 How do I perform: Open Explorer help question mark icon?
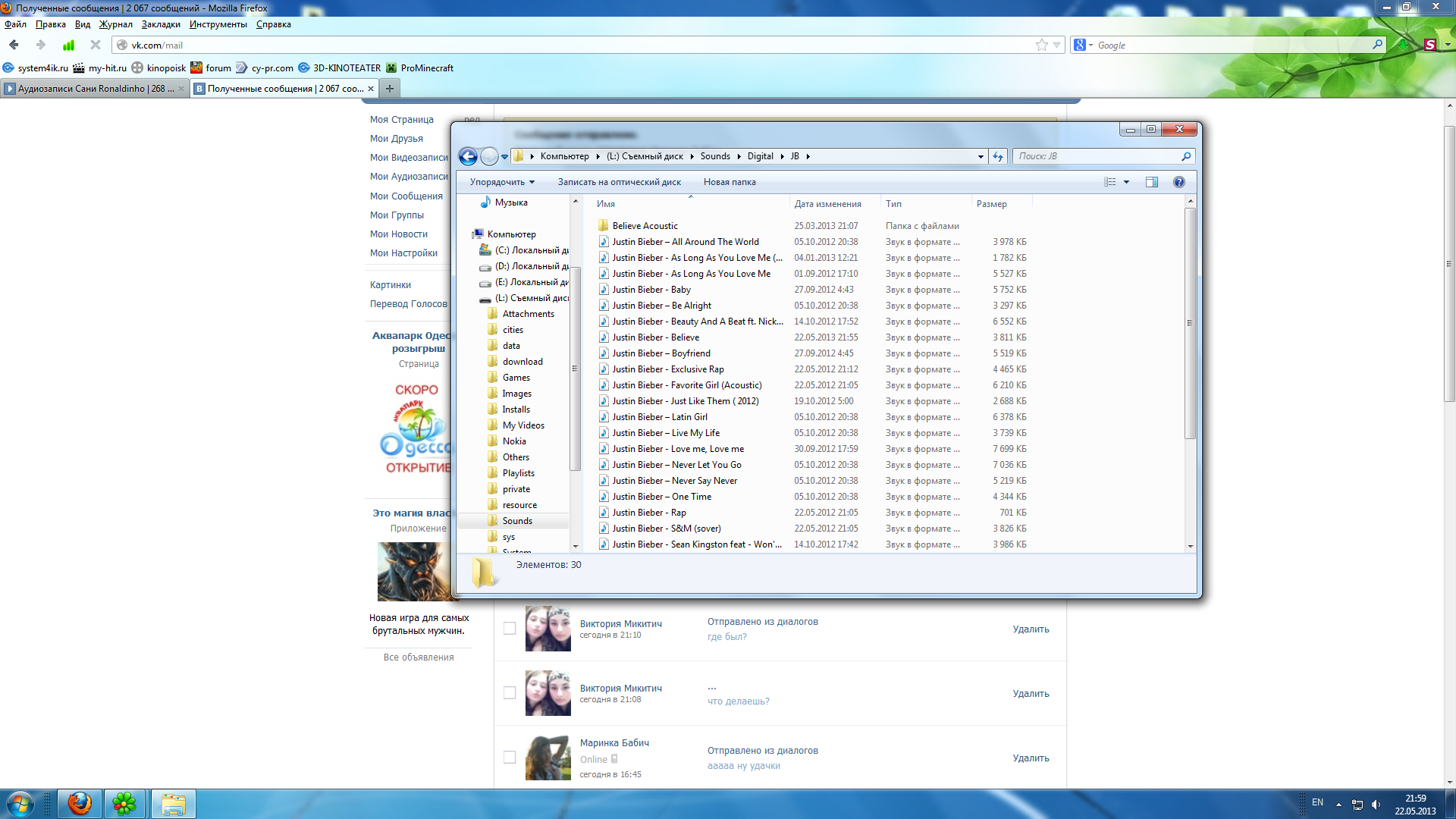click(1179, 182)
